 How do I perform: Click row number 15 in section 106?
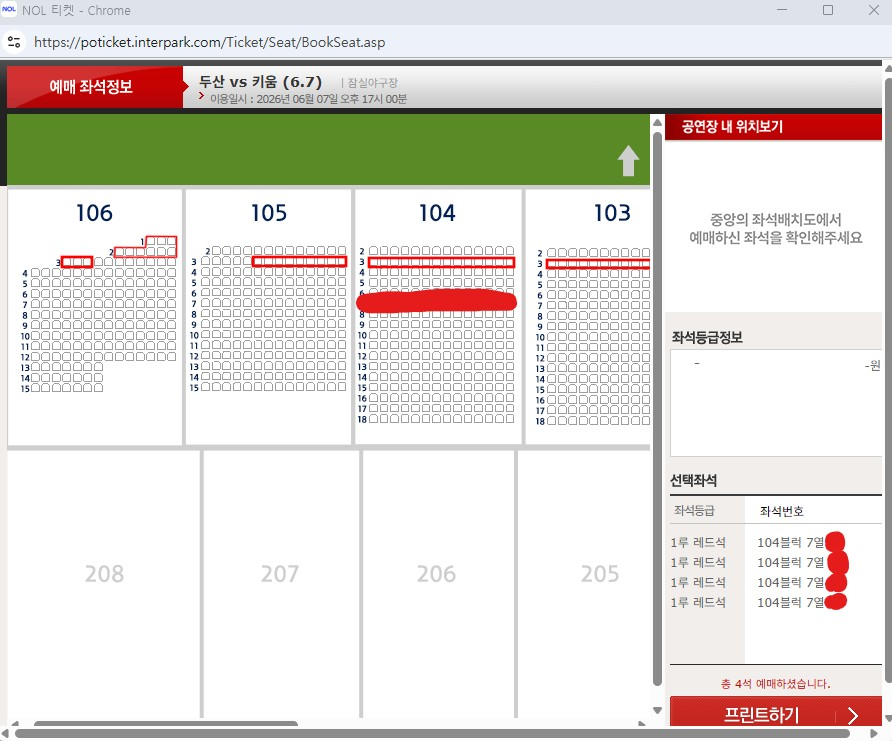pos(25,389)
